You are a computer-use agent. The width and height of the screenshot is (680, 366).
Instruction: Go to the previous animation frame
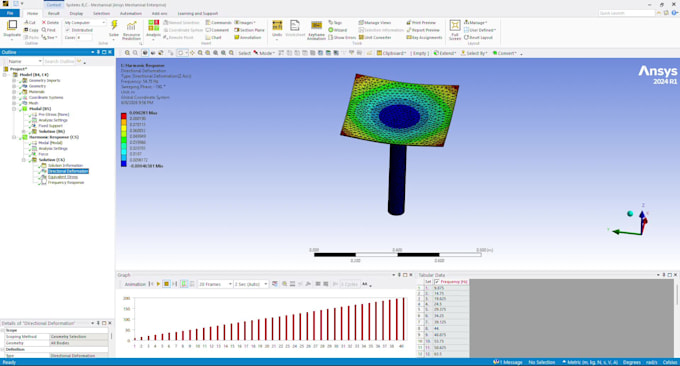[151, 284]
